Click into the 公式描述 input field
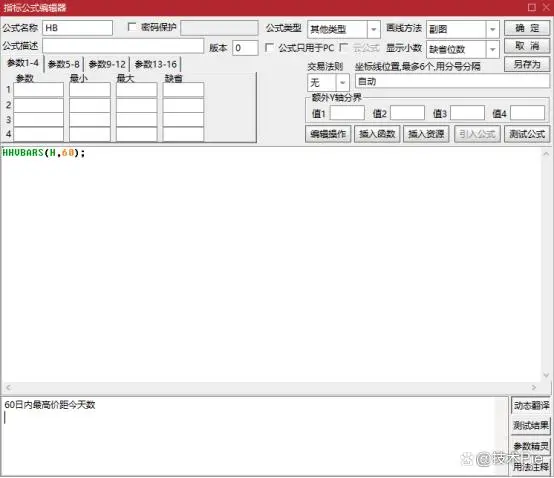The width and height of the screenshot is (554, 478). pyautogui.click(x=123, y=46)
